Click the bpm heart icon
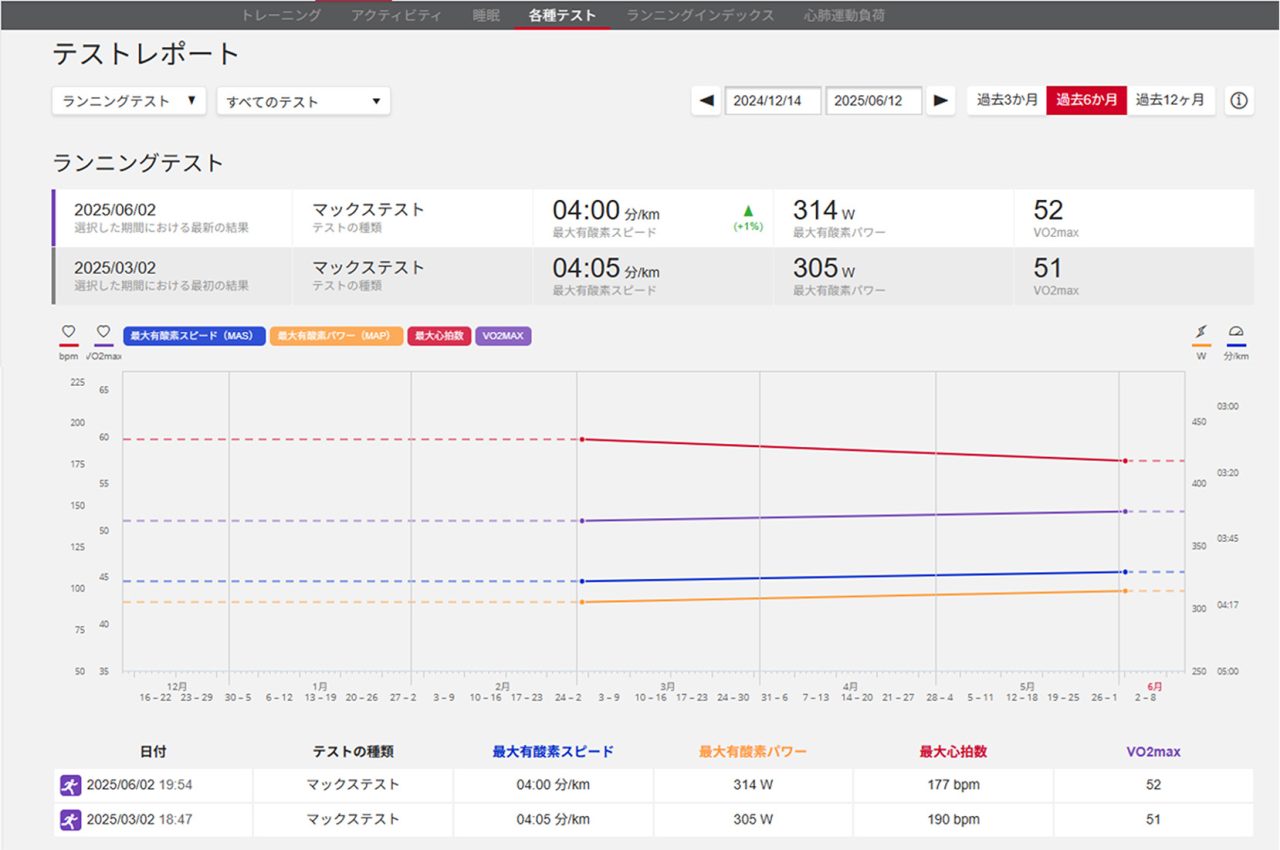 tap(69, 332)
